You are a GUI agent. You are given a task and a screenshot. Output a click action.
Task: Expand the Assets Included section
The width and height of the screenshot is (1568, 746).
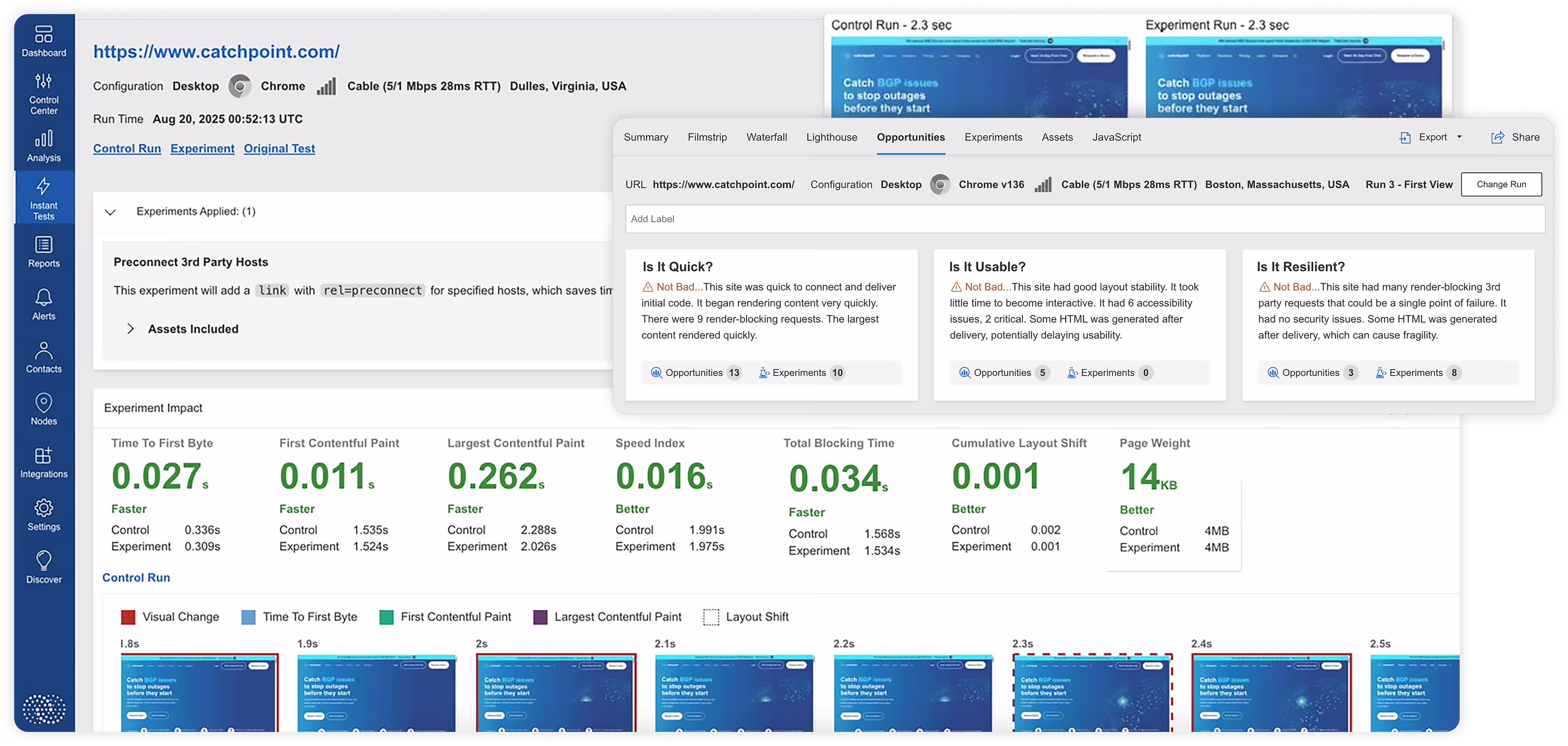tap(130, 329)
